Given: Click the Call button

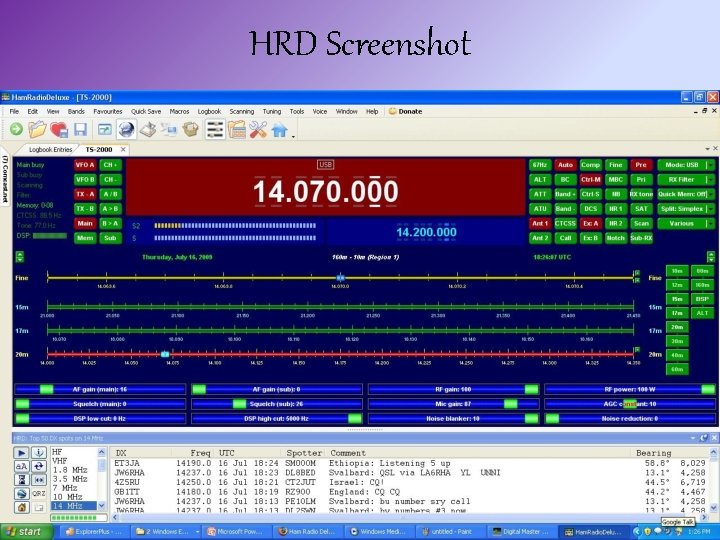Looking at the screenshot, I should pos(565,238).
